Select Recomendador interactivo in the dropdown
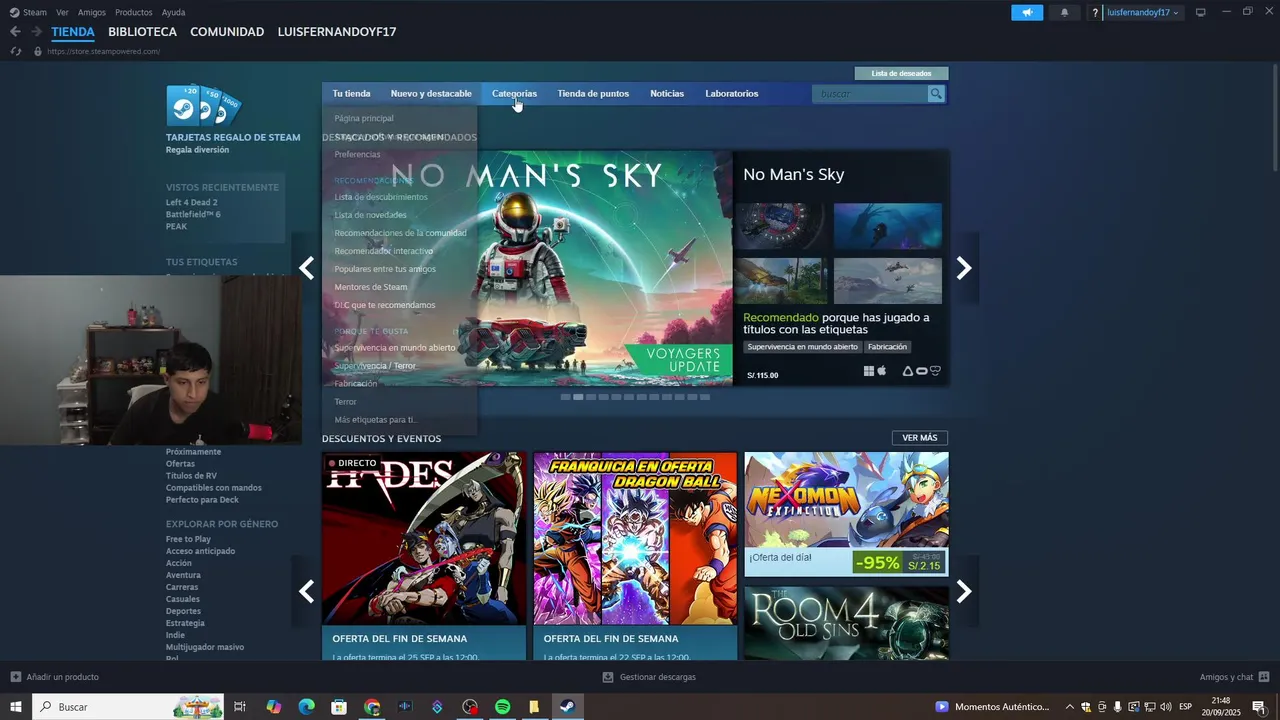Image resolution: width=1280 pixels, height=720 pixels. coord(384,251)
